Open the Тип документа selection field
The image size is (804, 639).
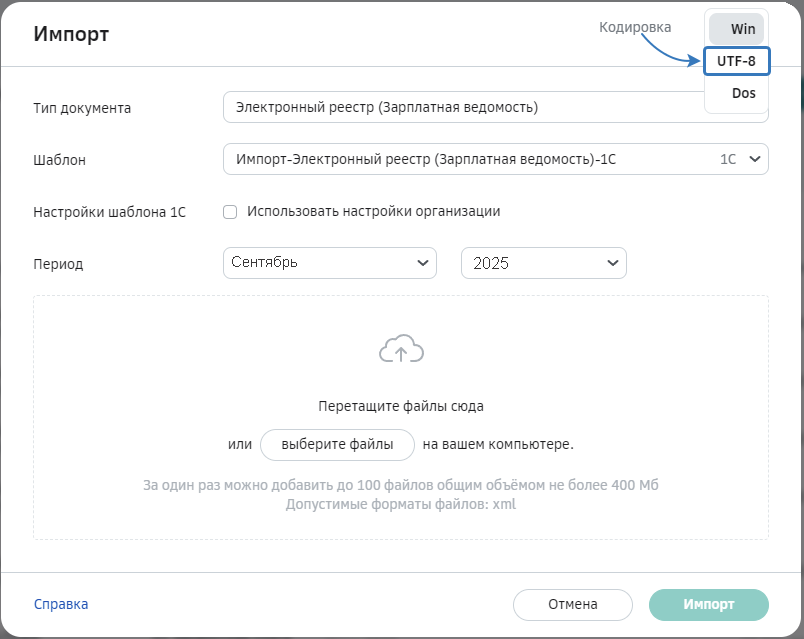[x=460, y=107]
